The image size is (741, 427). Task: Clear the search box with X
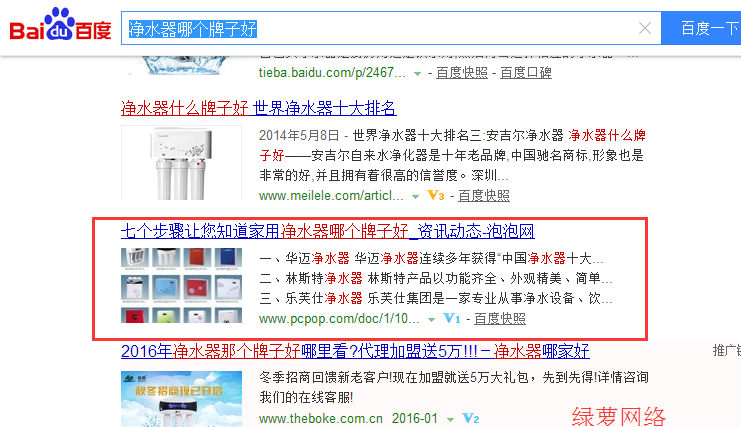click(x=645, y=28)
